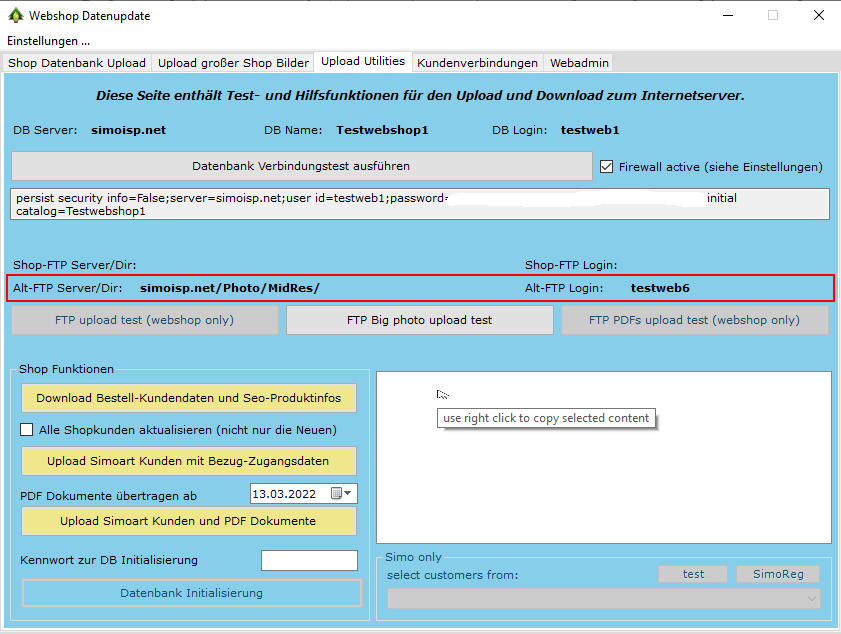Select the Kundenverbindungen tab
Screen dimensions: 841x634
coord(477,63)
